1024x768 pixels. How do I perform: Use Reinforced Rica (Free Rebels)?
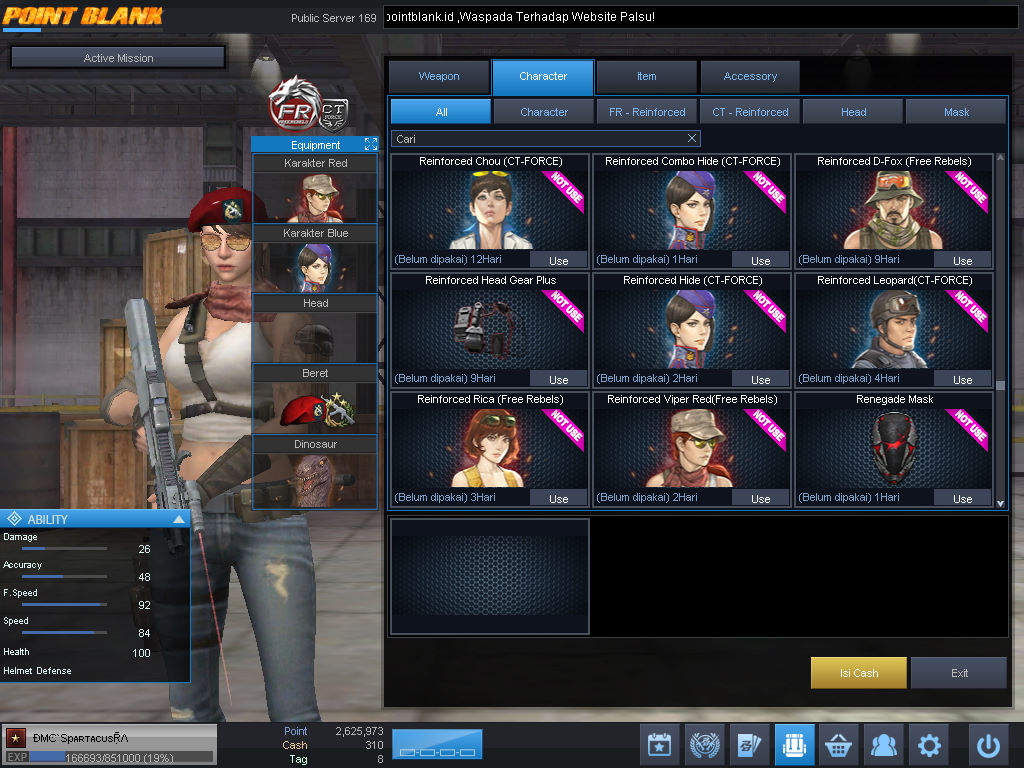(x=558, y=498)
